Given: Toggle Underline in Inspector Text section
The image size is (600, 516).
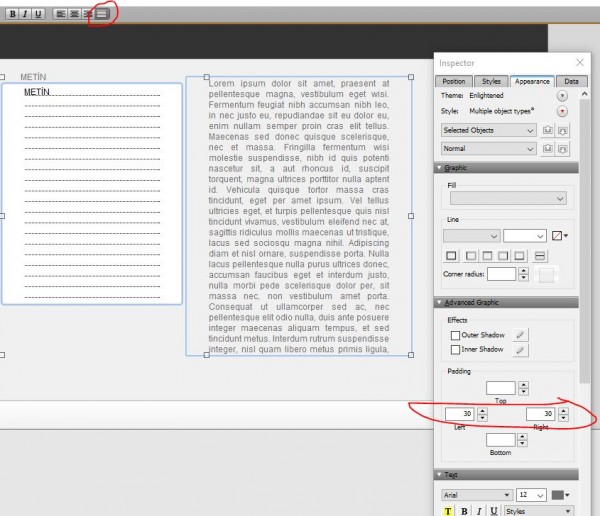Looking at the screenshot, I should (494, 511).
